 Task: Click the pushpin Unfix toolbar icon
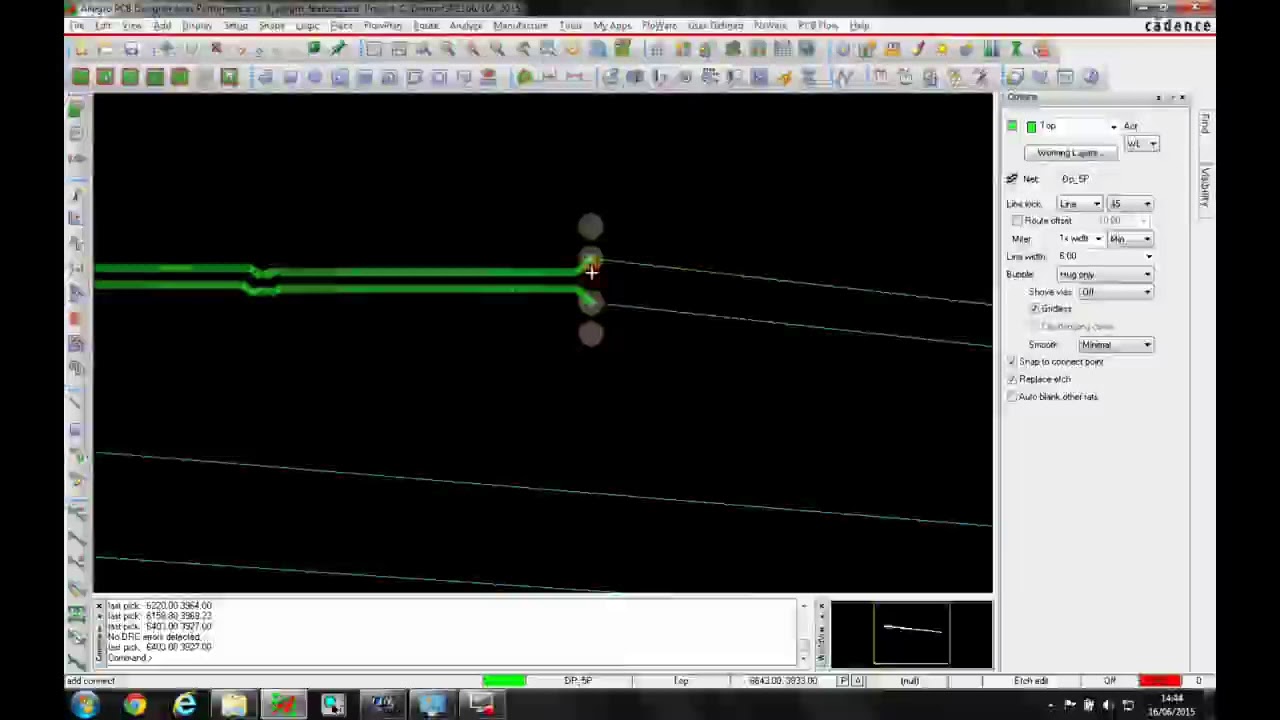(x=338, y=49)
